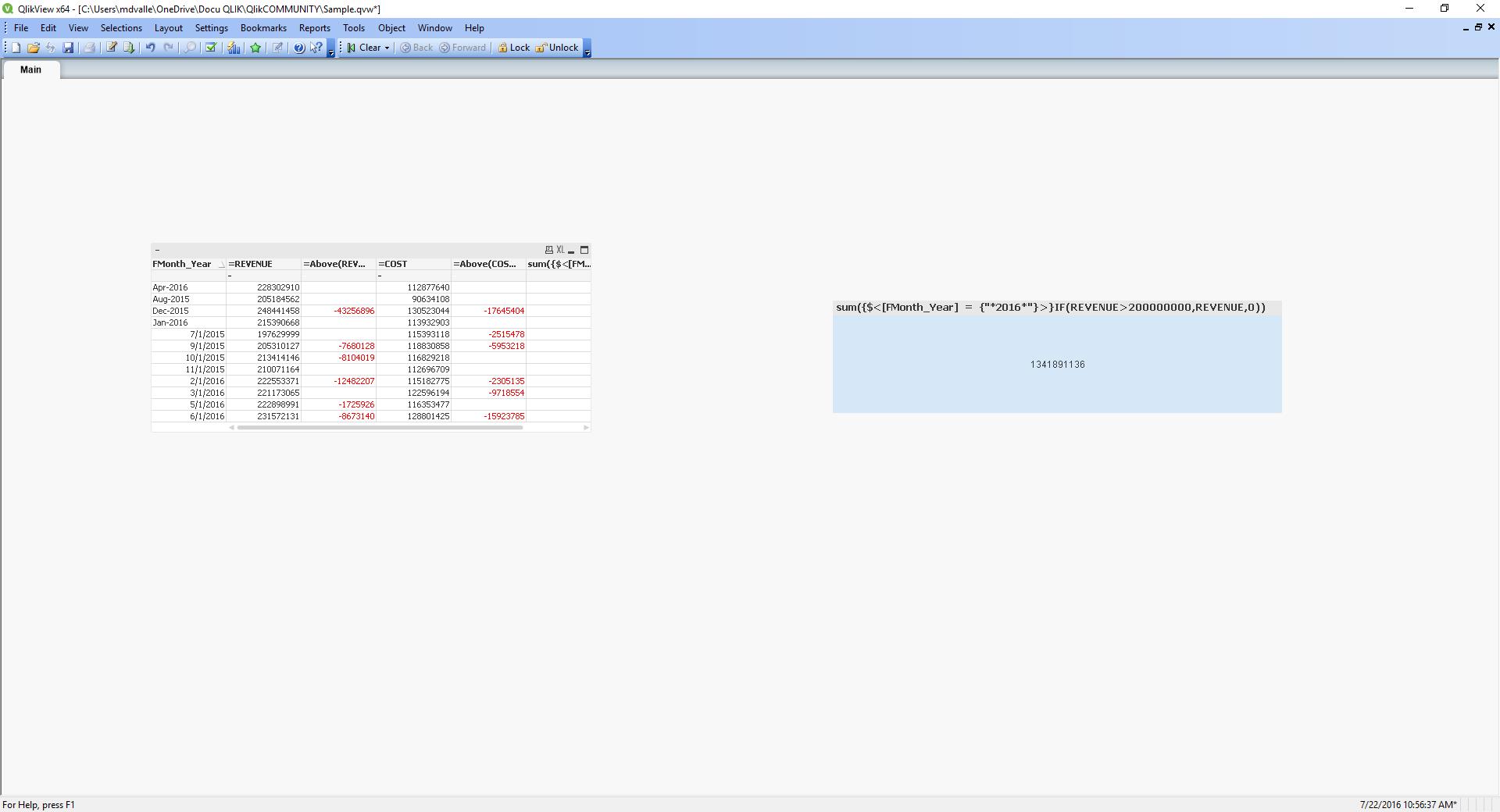Clear all selections
This screenshot has width=1500, height=812.
(x=364, y=48)
